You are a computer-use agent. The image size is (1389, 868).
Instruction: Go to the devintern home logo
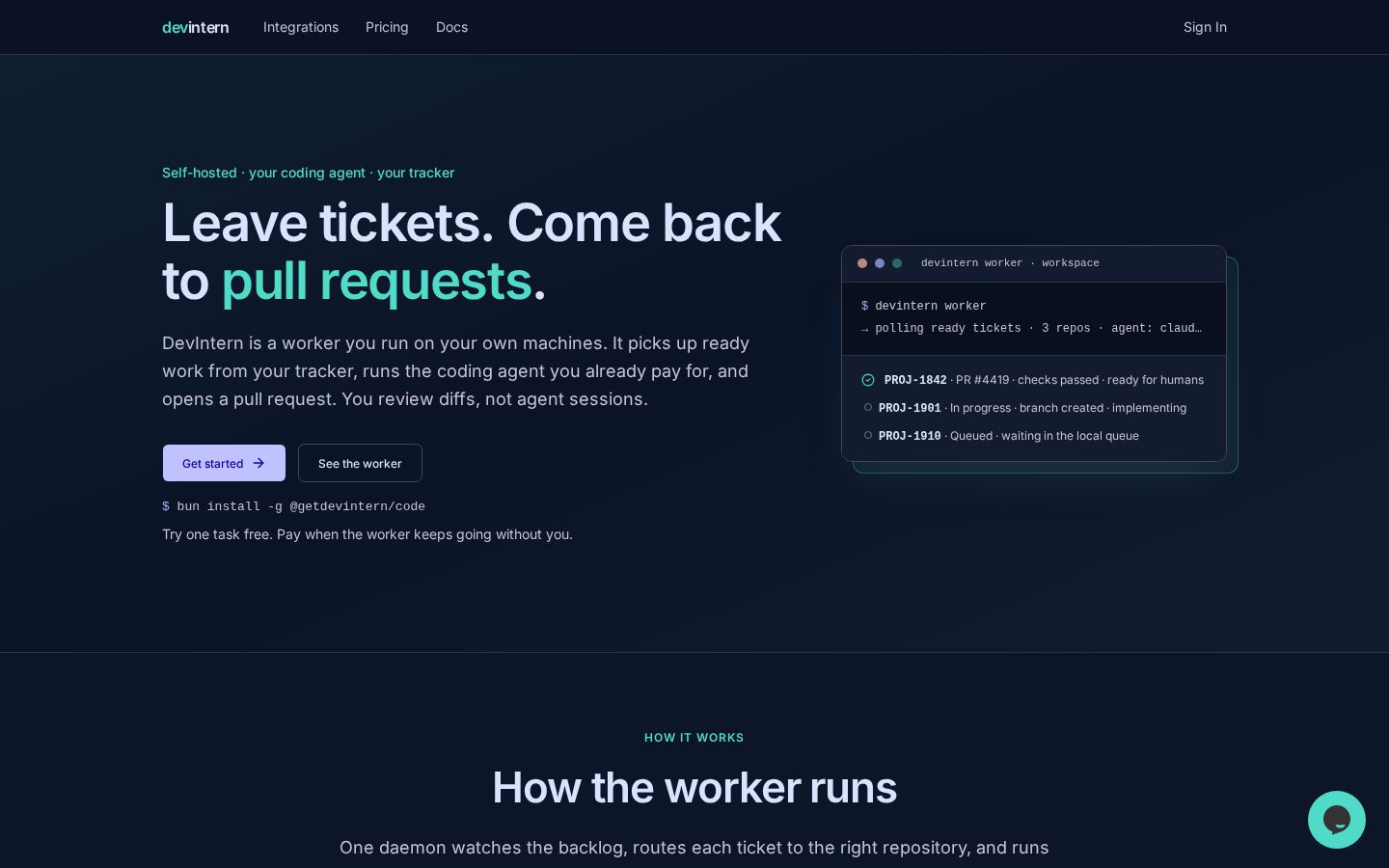pyautogui.click(x=196, y=27)
